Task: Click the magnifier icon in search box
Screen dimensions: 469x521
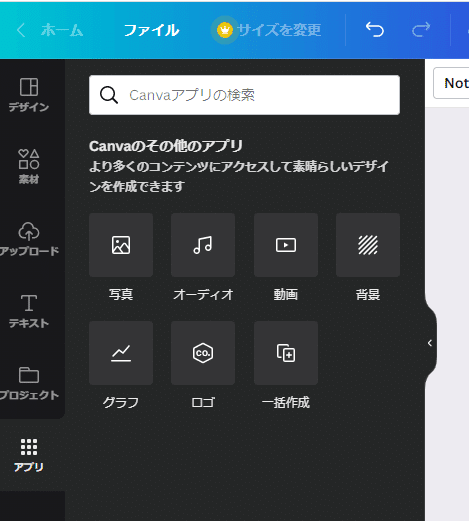Action: (109, 95)
